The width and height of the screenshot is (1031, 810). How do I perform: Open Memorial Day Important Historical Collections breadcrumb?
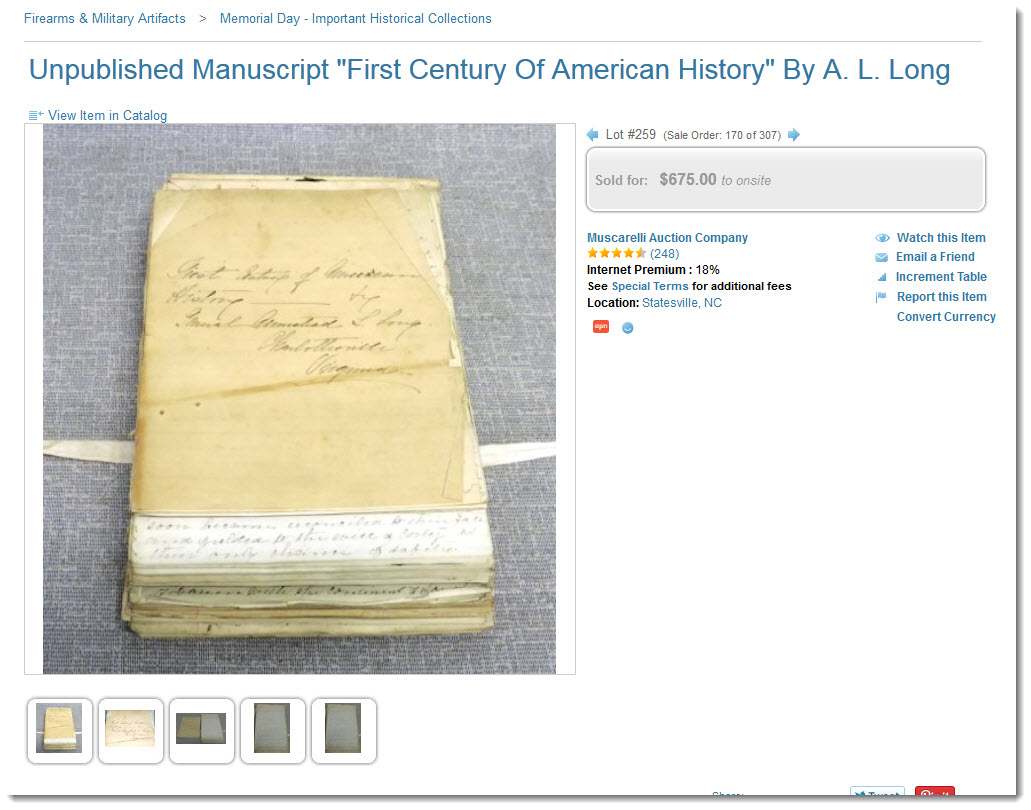pyautogui.click(x=356, y=18)
